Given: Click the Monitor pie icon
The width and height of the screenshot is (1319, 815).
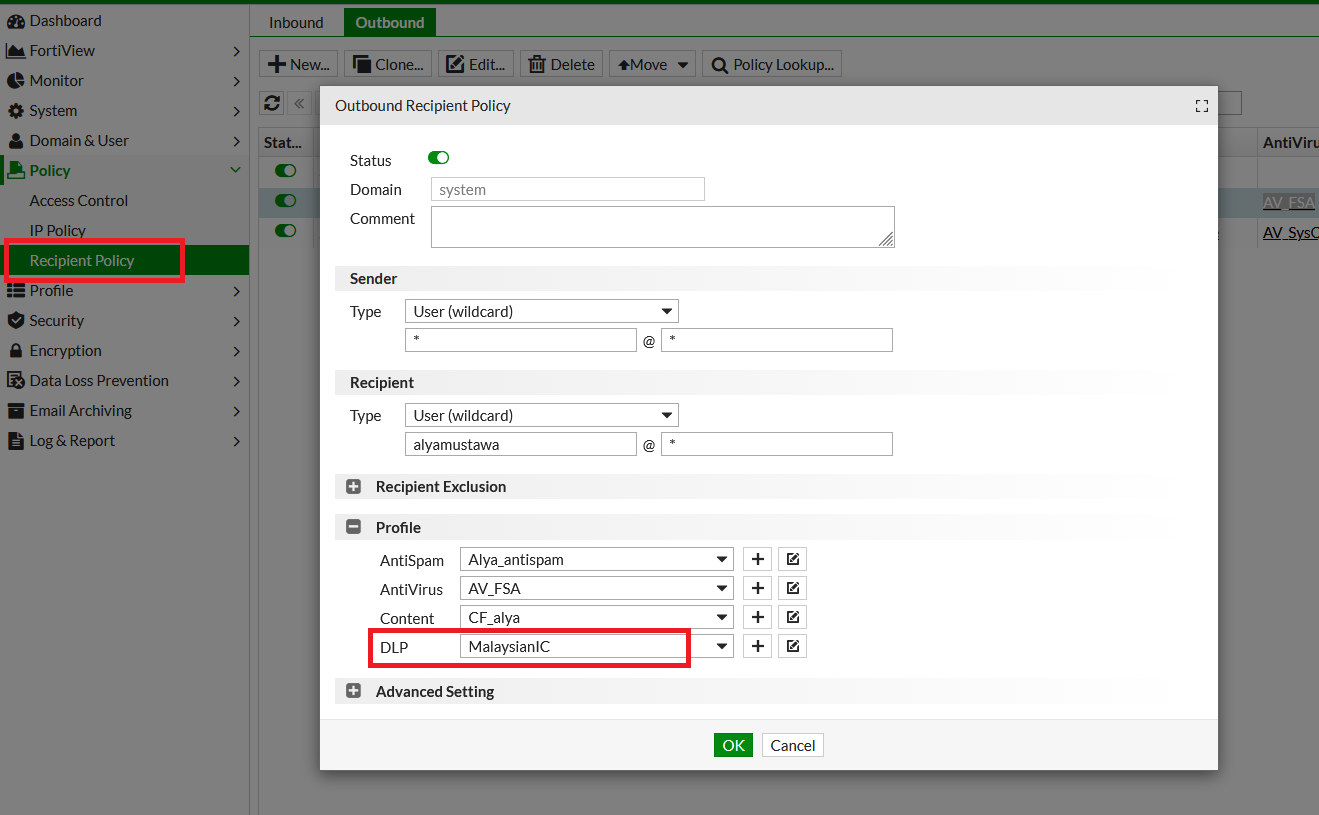Looking at the screenshot, I should [x=15, y=81].
